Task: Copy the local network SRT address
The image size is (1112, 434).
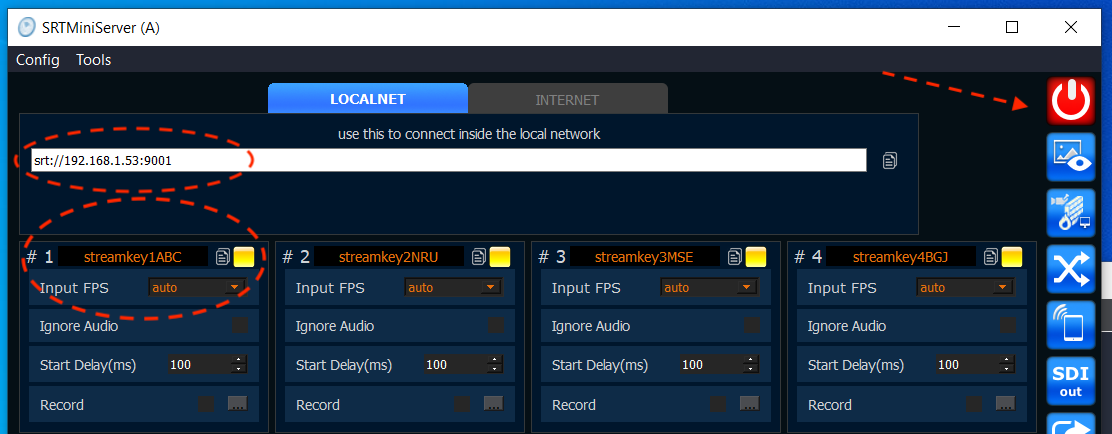Action: (x=890, y=161)
